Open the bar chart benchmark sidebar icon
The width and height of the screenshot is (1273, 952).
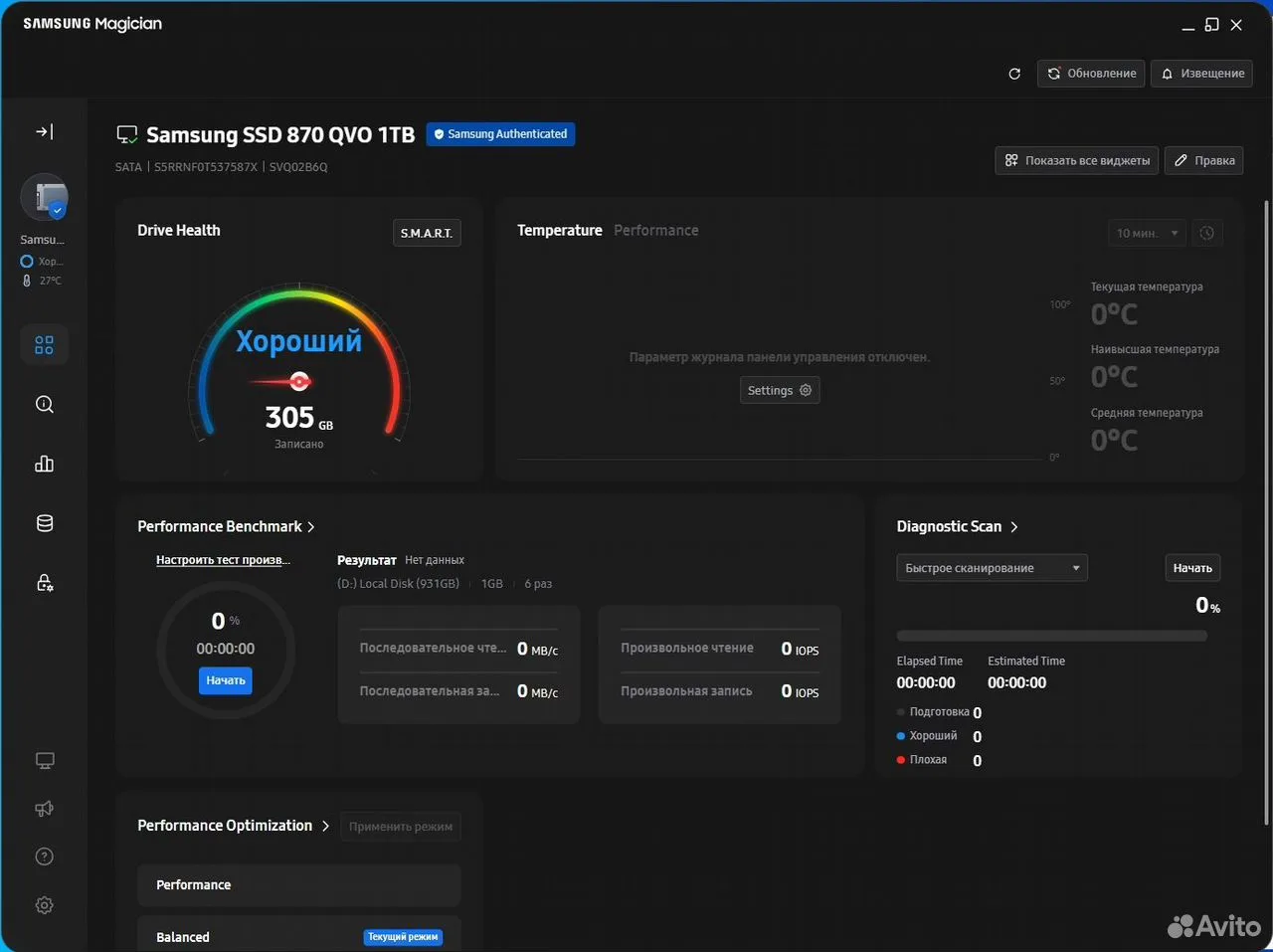tap(45, 464)
